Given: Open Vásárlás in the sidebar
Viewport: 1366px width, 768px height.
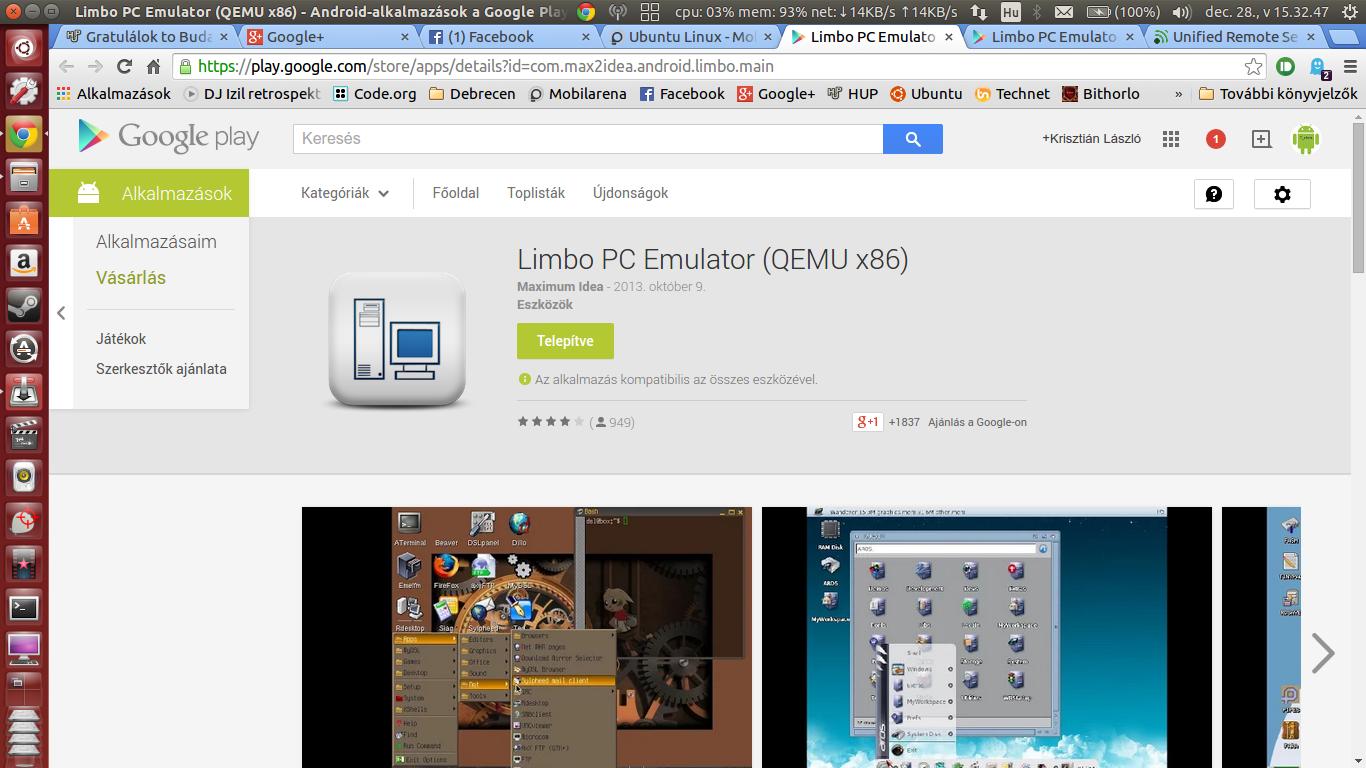Looking at the screenshot, I should click(131, 278).
